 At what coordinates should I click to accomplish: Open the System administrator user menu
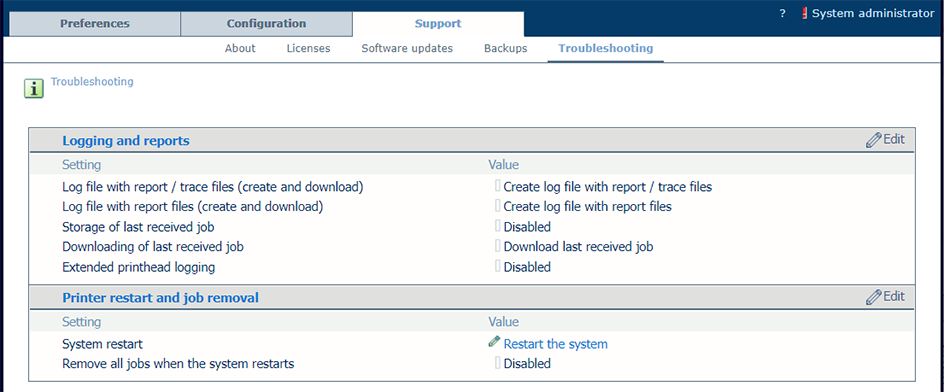[x=873, y=13]
